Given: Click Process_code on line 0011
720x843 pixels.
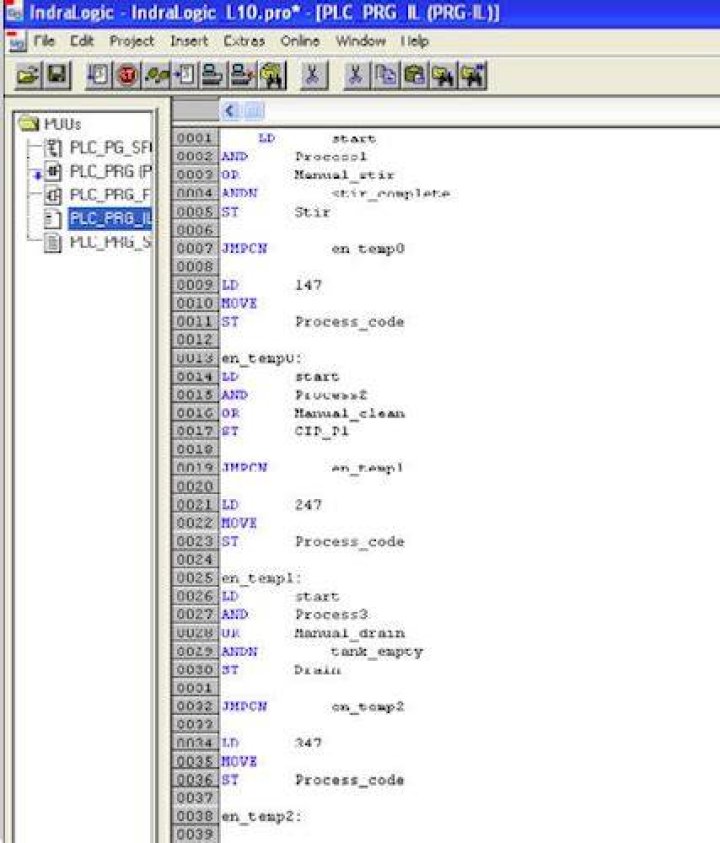Looking at the screenshot, I should point(350,322).
